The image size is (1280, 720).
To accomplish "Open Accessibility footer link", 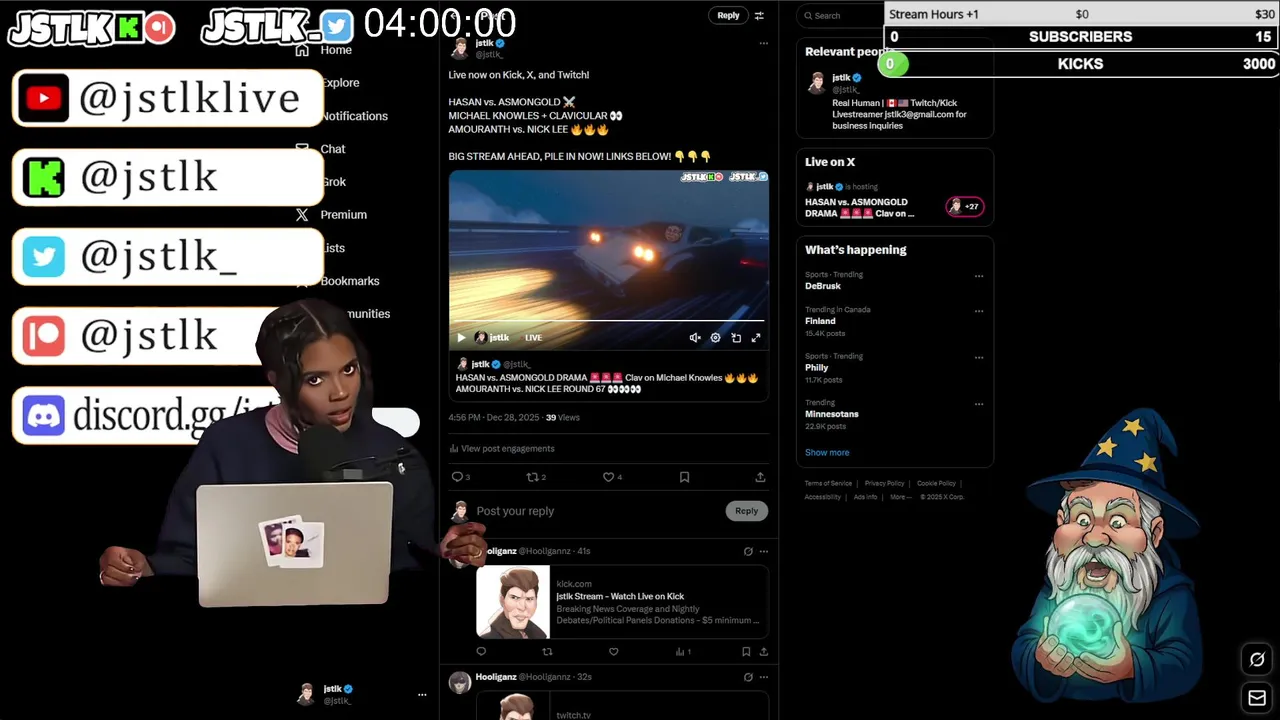I will (823, 497).
